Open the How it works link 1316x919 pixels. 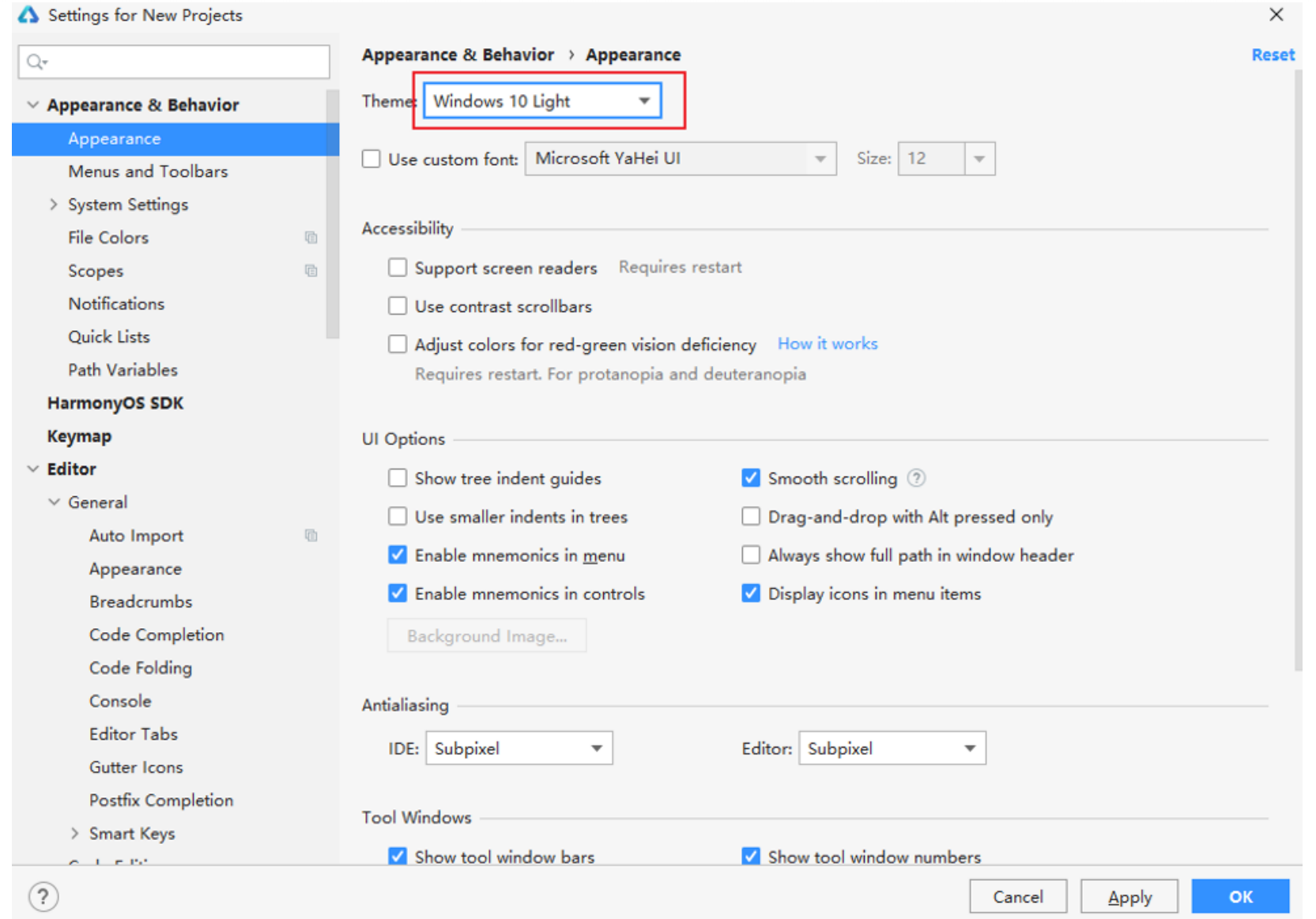(828, 344)
